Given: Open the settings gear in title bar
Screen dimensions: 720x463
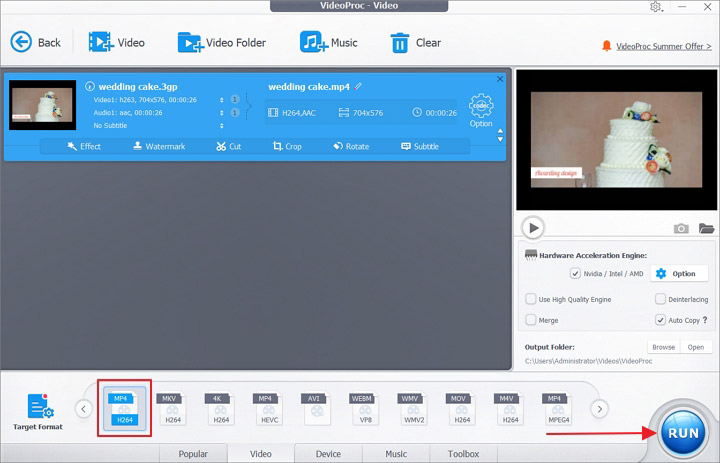Looking at the screenshot, I should tap(656, 7).
